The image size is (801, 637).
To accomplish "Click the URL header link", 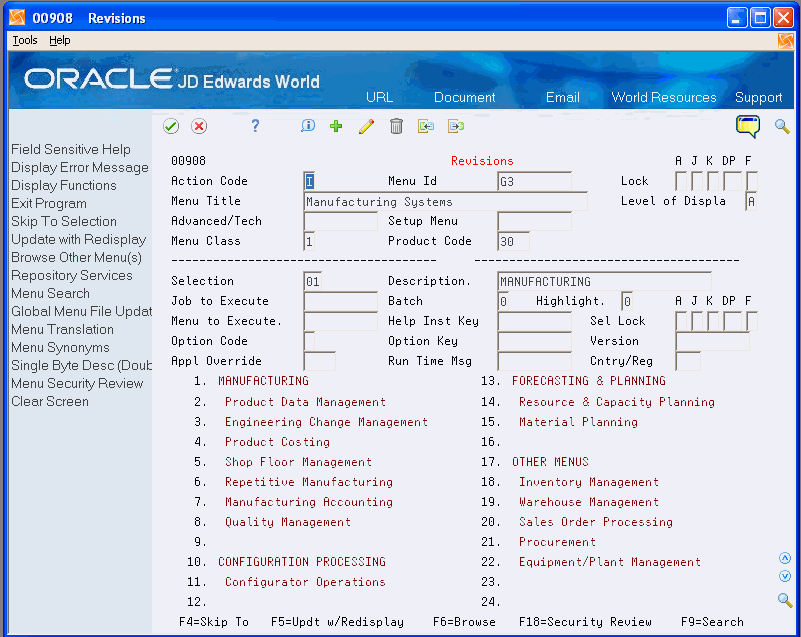I will pos(380,98).
